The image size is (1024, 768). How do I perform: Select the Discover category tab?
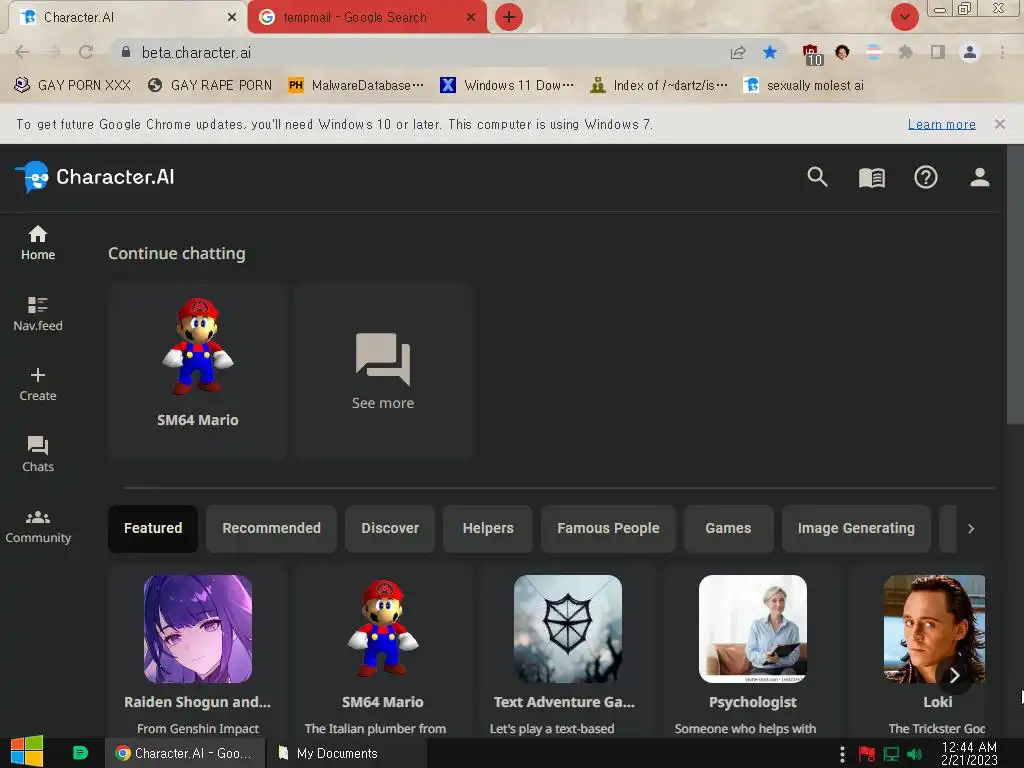[x=390, y=528]
